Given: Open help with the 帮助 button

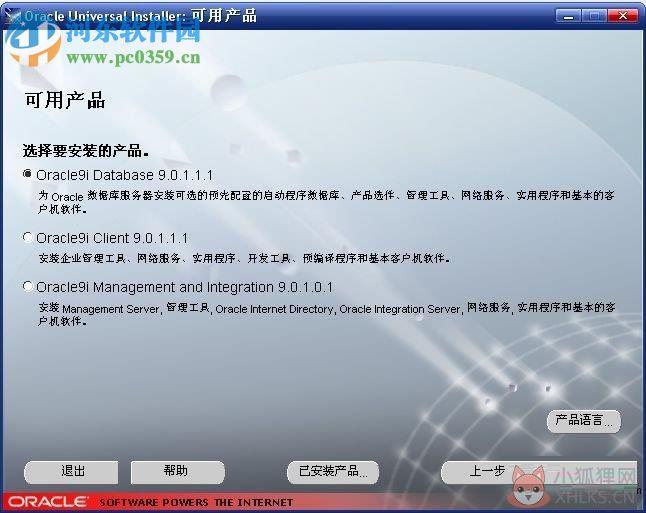Looking at the screenshot, I should point(178,471).
